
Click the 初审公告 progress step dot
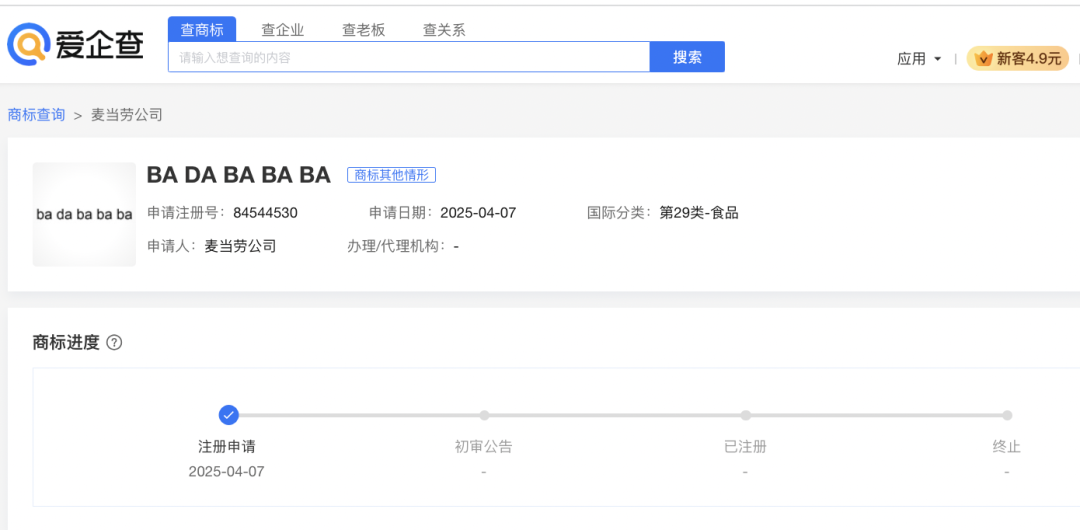[484, 415]
